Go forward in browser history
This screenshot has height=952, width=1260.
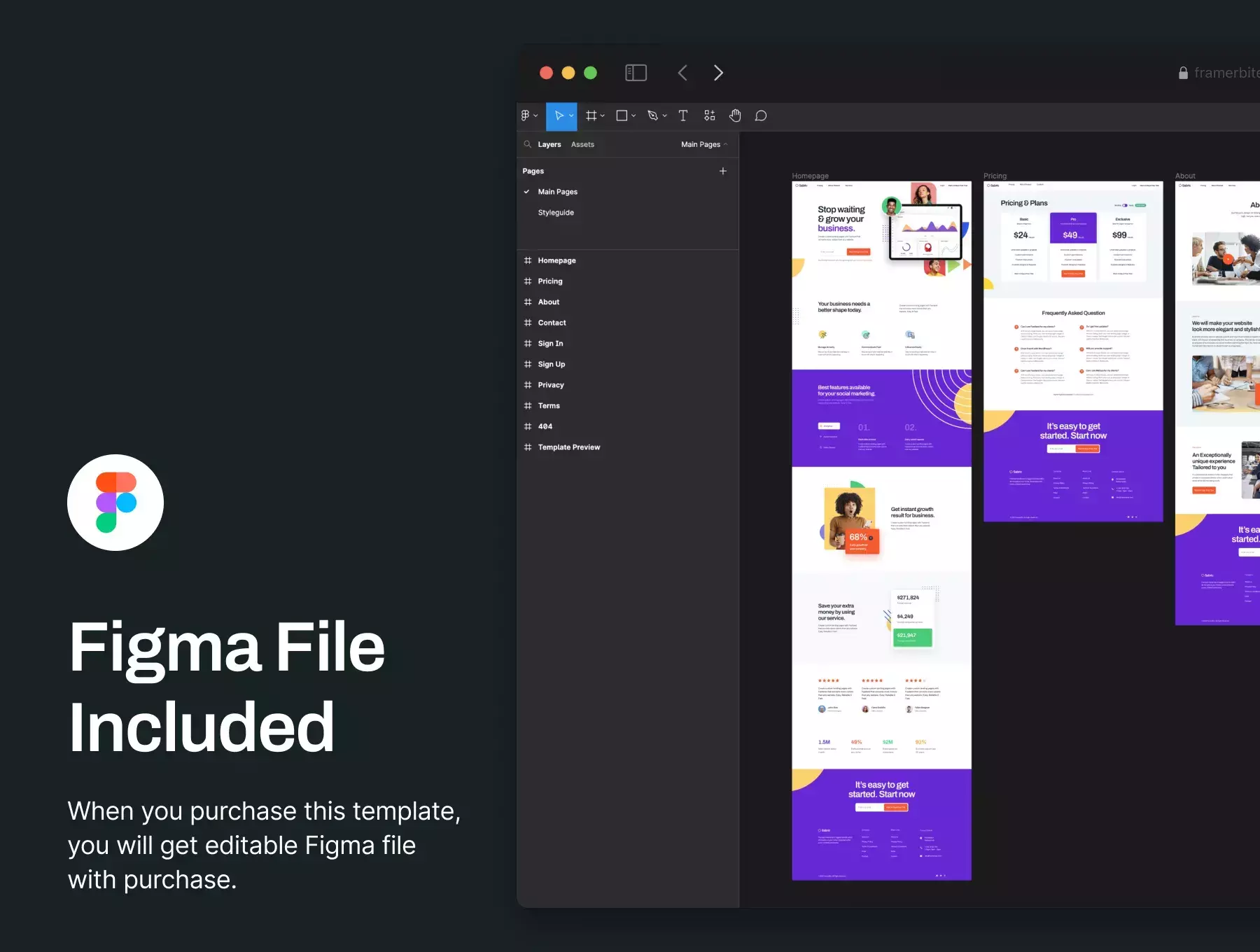coord(718,73)
